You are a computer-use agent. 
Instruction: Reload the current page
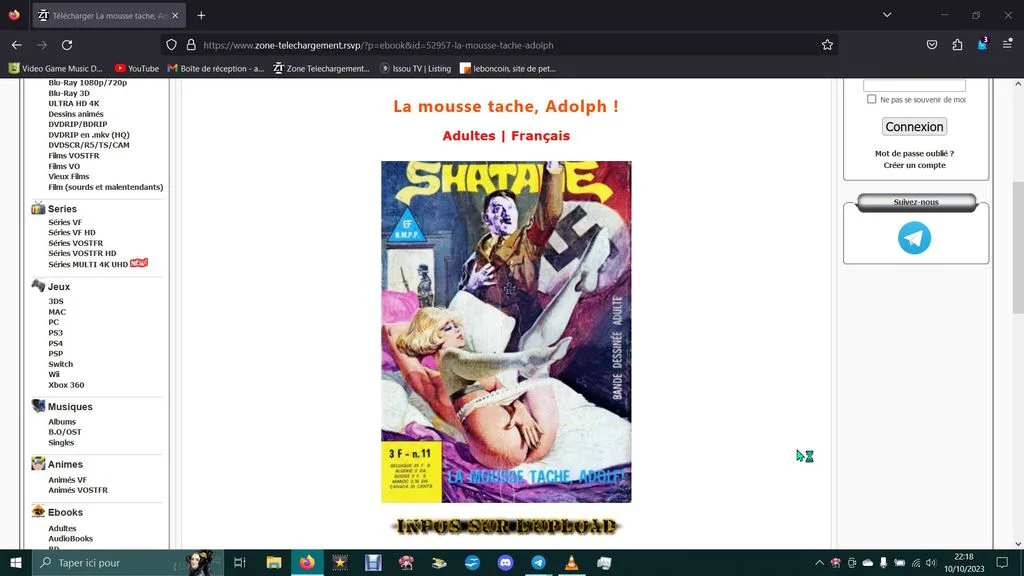point(67,45)
